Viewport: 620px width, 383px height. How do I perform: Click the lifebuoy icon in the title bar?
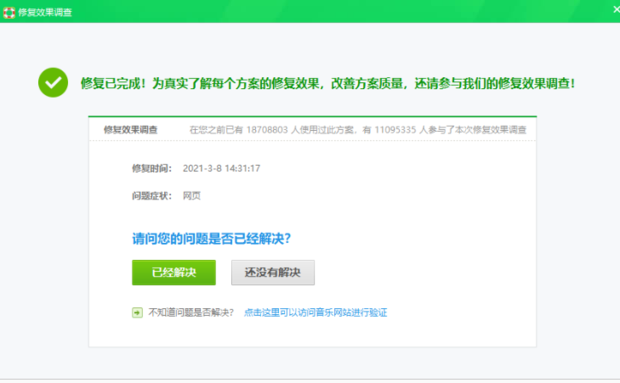click(x=9, y=12)
